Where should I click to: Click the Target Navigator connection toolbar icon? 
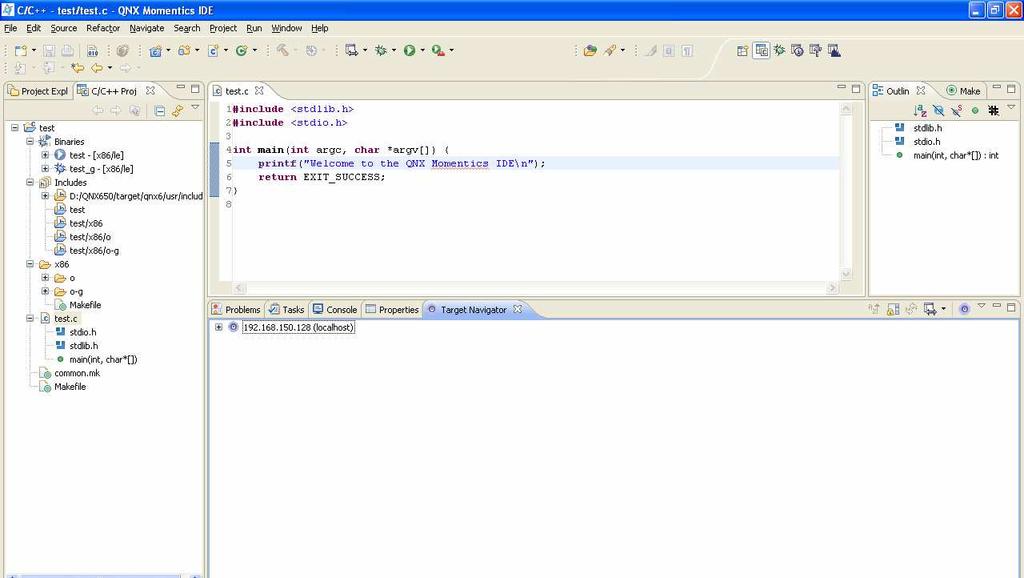930,309
